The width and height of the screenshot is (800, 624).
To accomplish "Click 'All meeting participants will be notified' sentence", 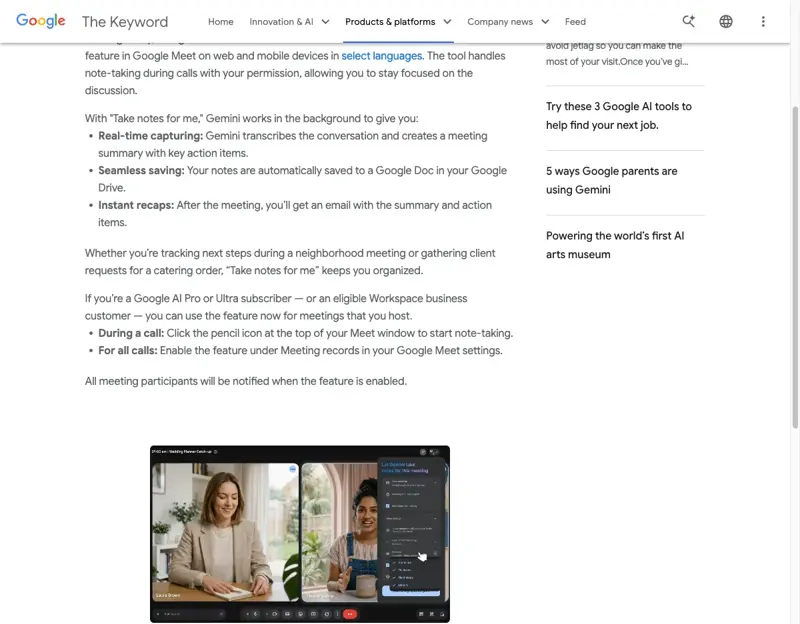I will pos(246,381).
